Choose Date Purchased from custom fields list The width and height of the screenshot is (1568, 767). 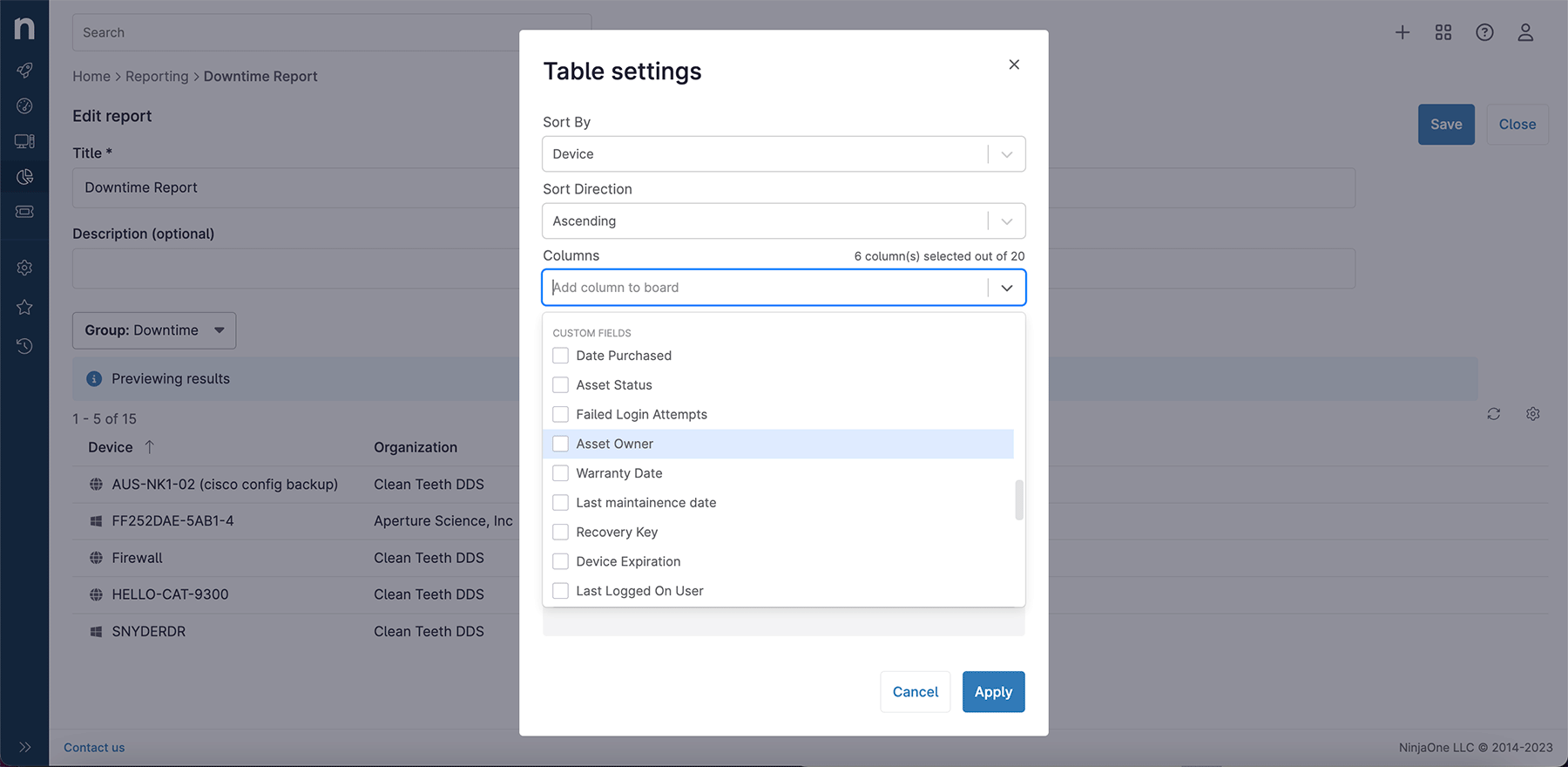point(624,356)
